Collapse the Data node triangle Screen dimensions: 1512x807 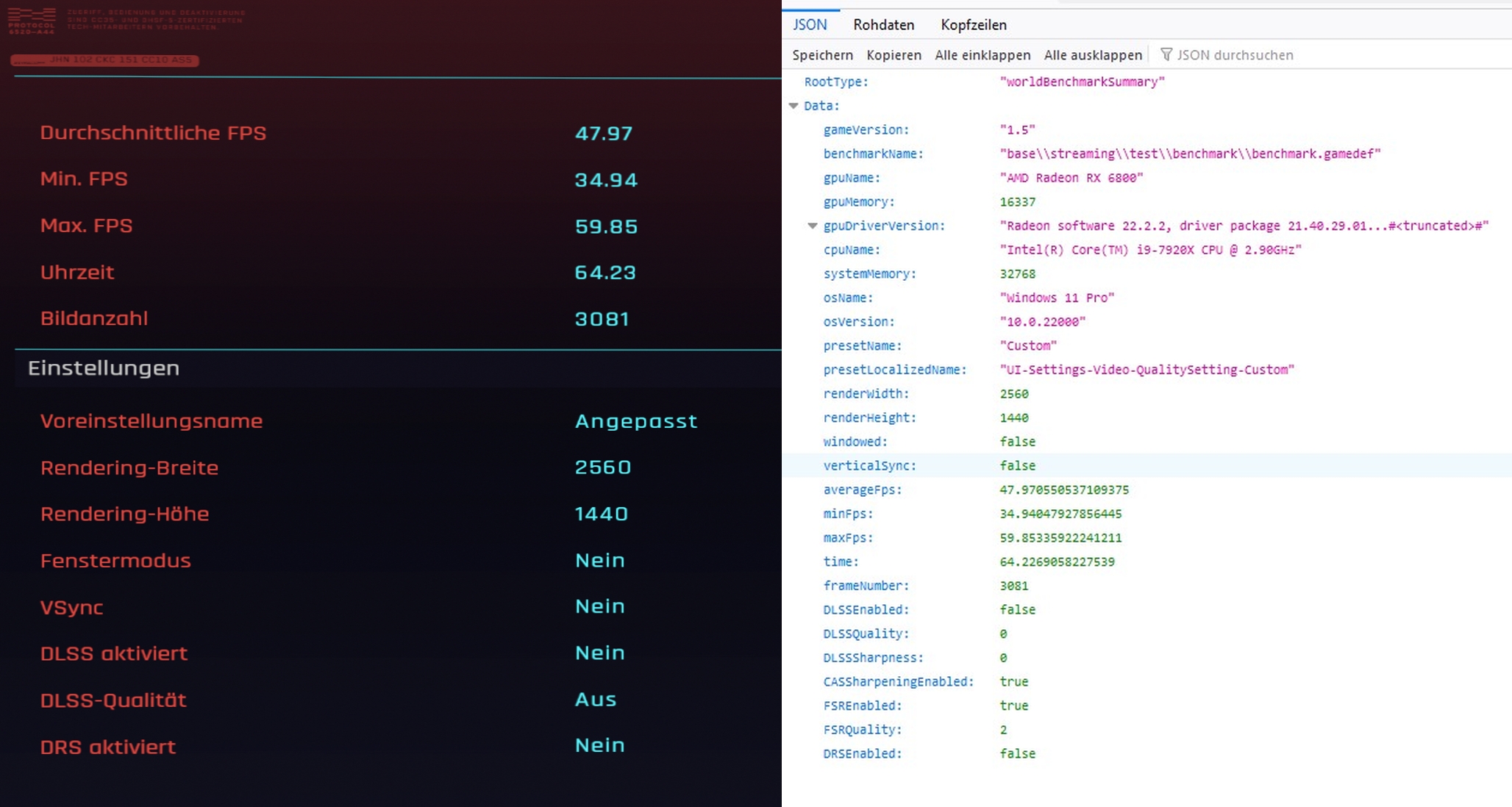point(794,106)
